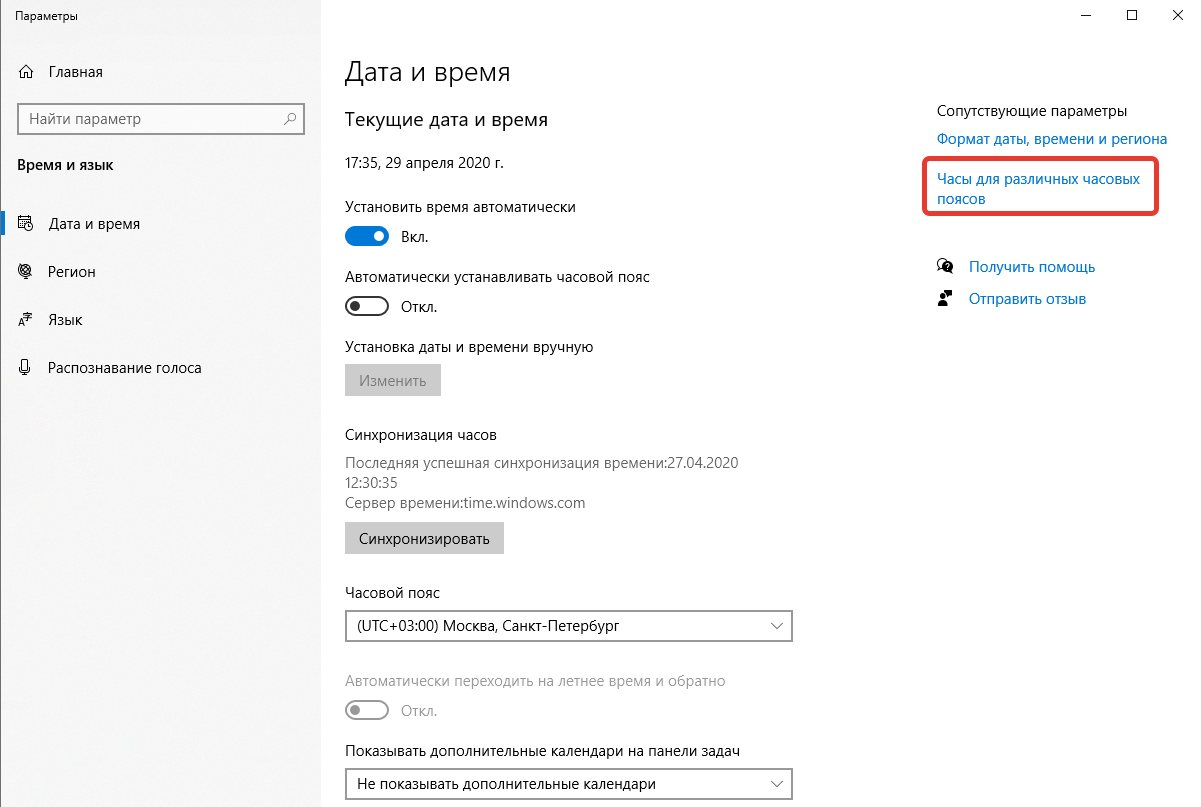Select Язык in sidebar
The image size is (1201, 807).
point(160,320)
